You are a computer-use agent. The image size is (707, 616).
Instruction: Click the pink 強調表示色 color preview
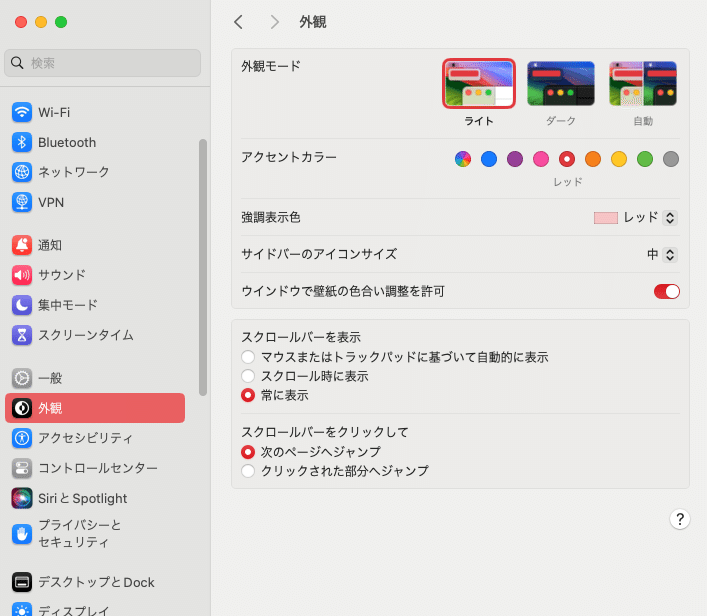(606, 218)
